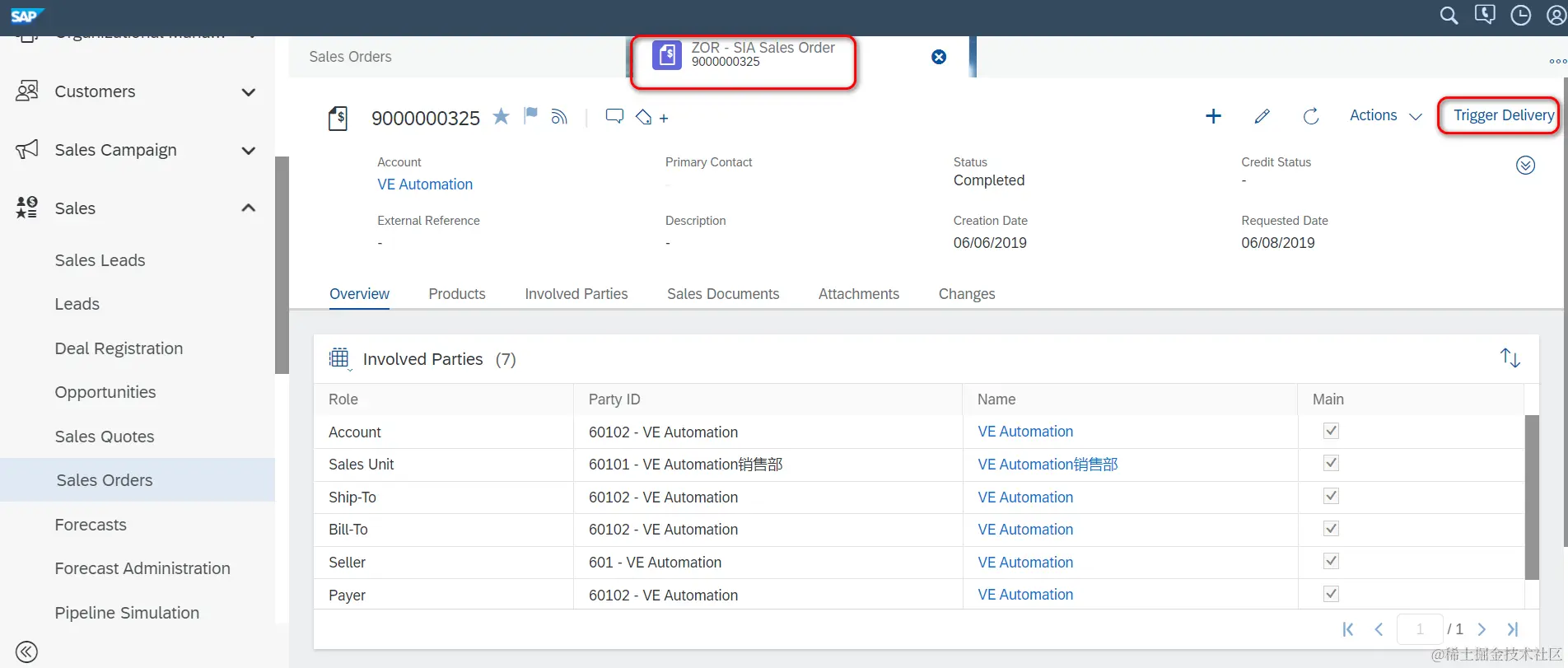This screenshot has height=668, width=1568.
Task: Open the user profile icon
Action: 1556,16
